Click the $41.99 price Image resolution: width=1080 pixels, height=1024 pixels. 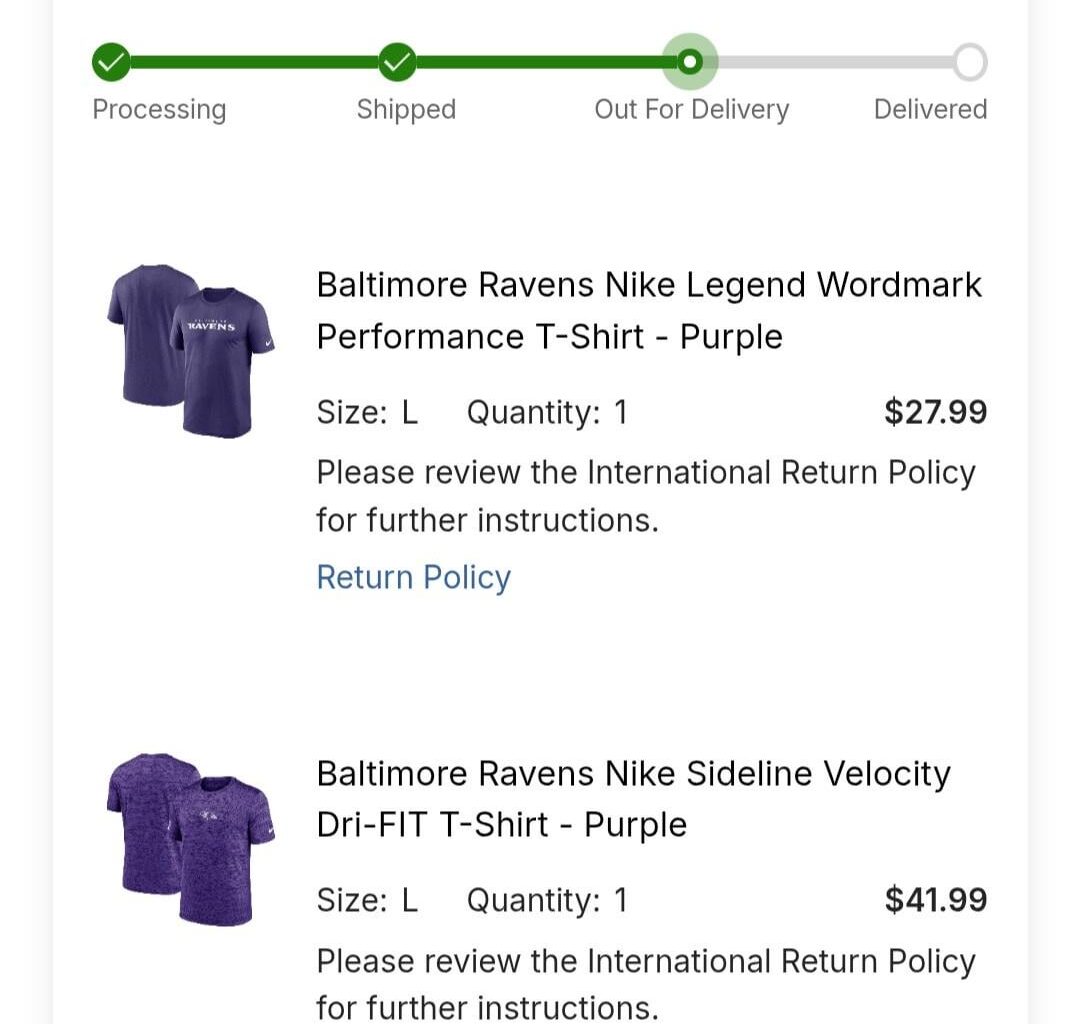[x=935, y=900]
